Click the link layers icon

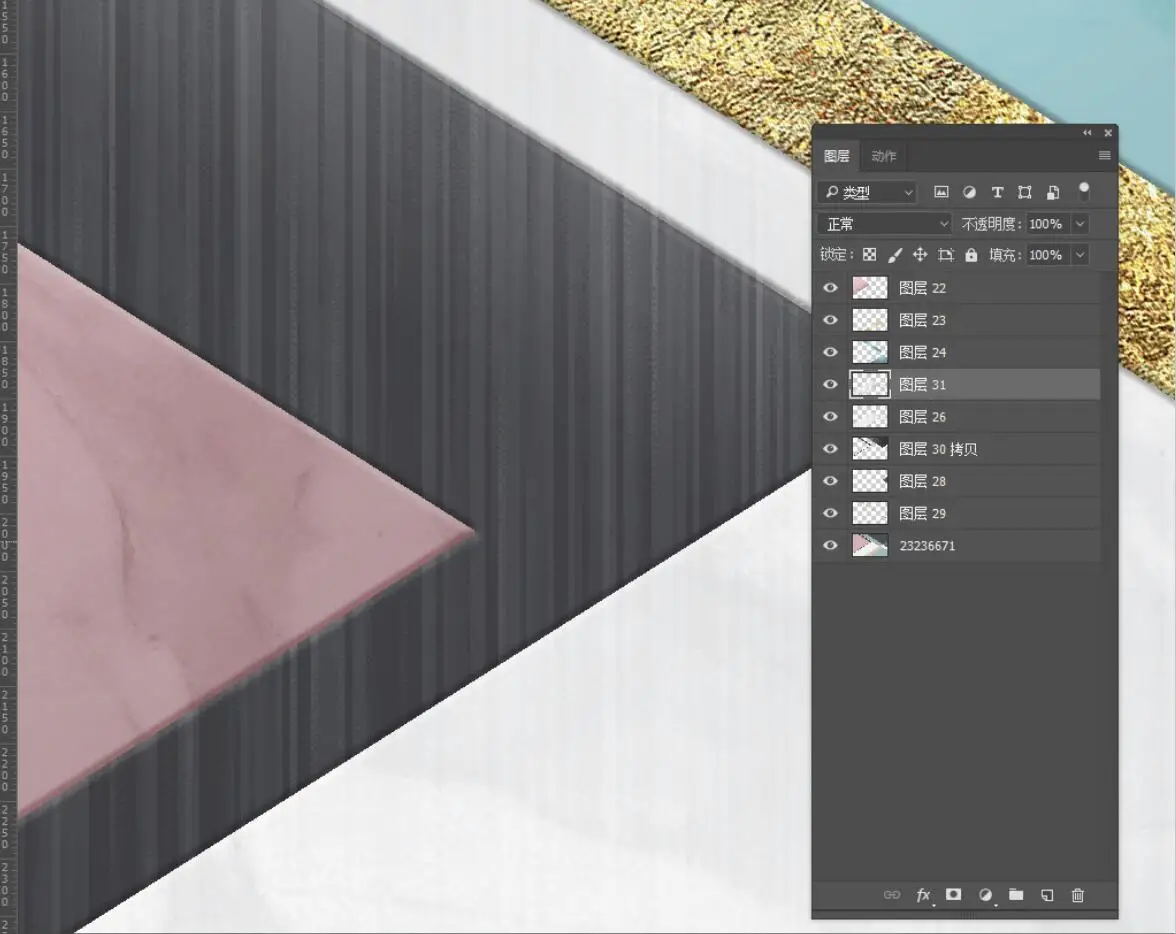click(x=892, y=894)
